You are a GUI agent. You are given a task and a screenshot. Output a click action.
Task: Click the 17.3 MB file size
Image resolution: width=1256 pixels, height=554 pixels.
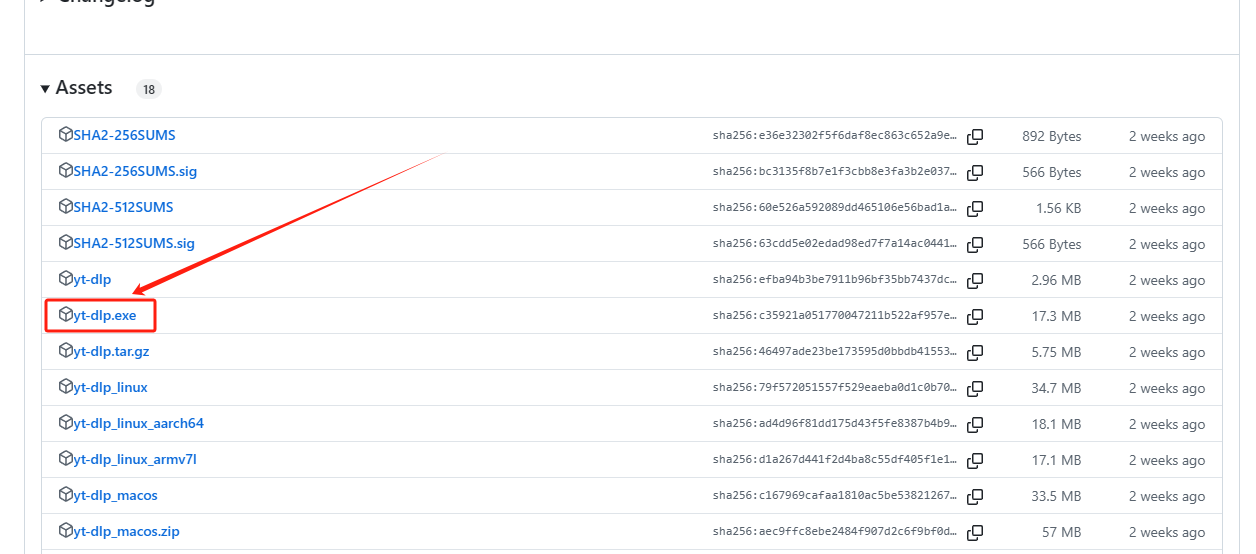pos(1057,316)
